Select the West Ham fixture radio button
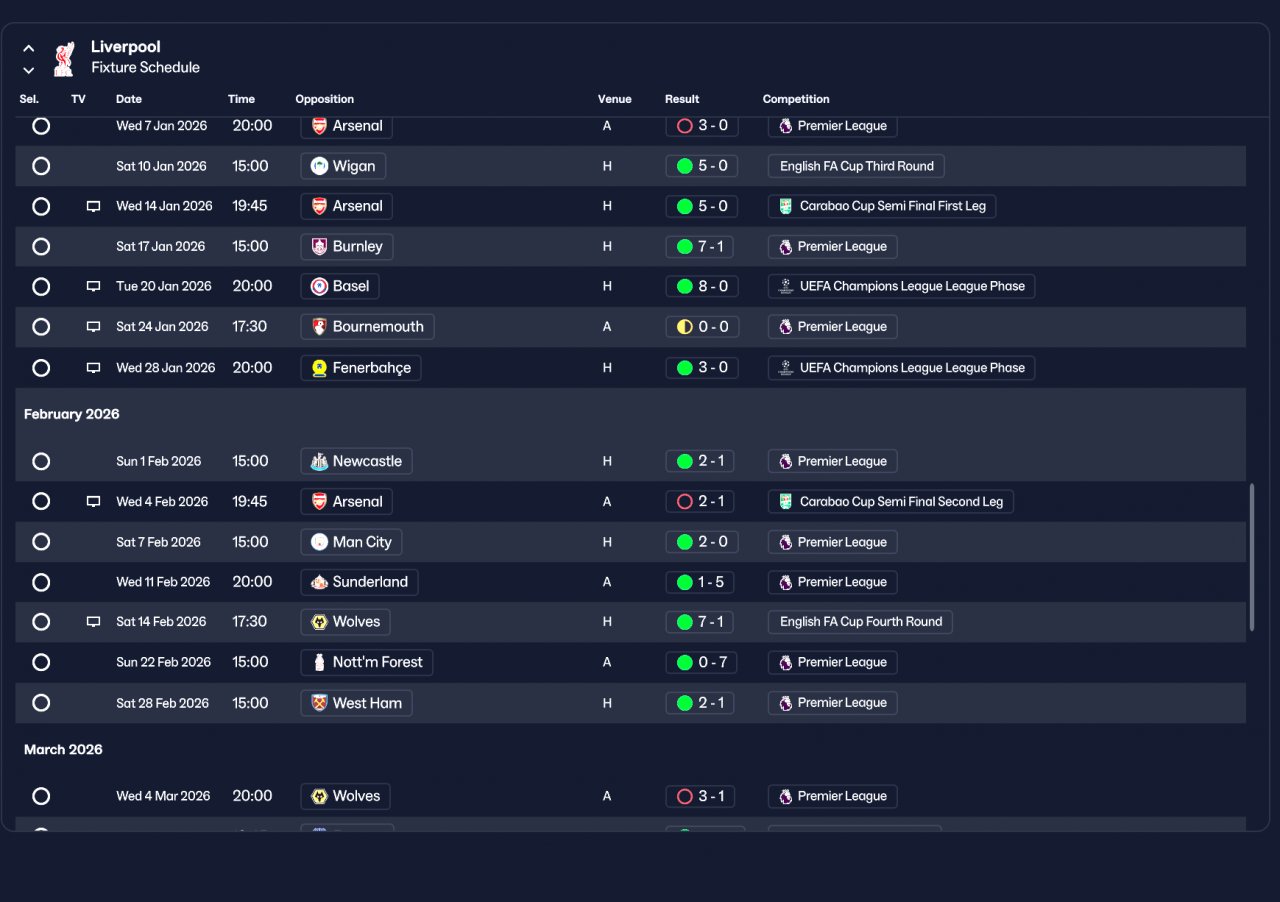Image resolution: width=1280 pixels, height=902 pixels. (x=41, y=702)
